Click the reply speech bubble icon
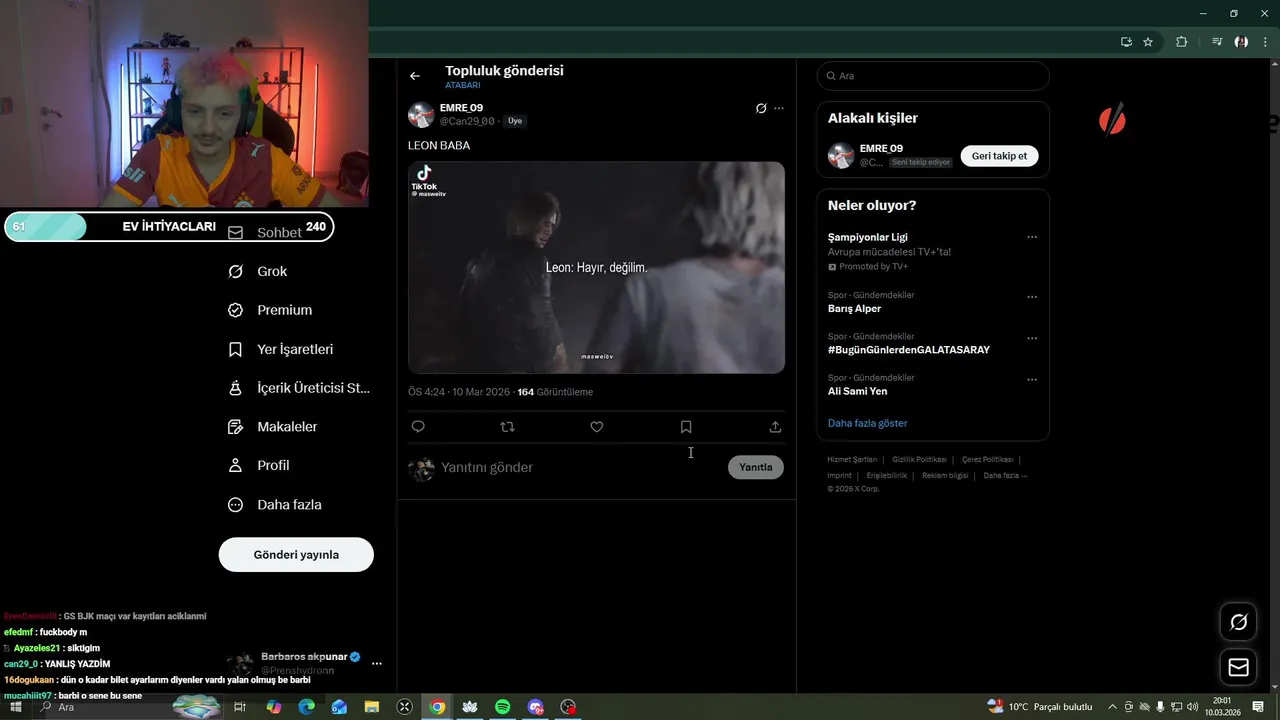 click(418, 427)
